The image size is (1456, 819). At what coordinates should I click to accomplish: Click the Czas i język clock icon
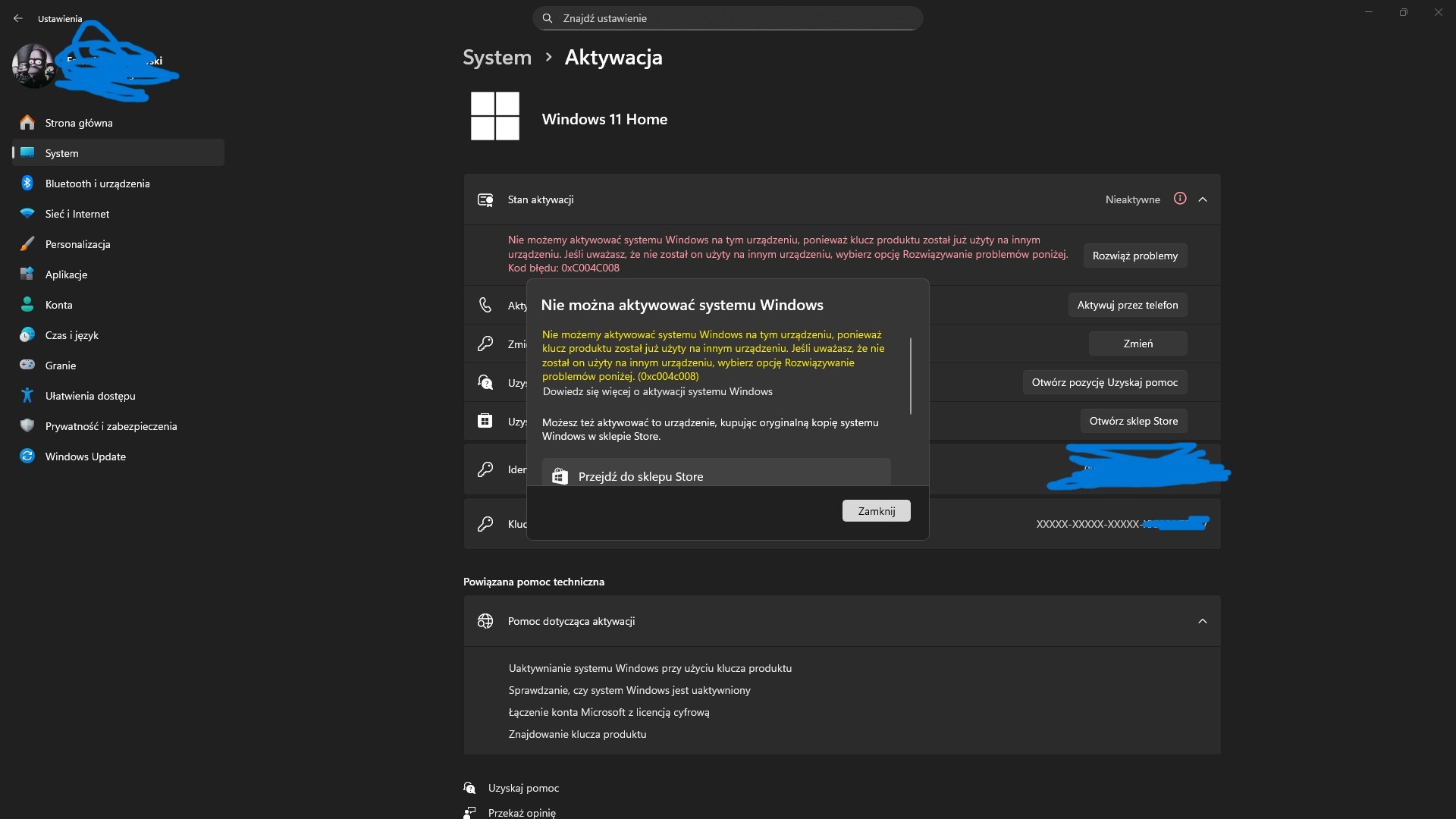tap(27, 335)
